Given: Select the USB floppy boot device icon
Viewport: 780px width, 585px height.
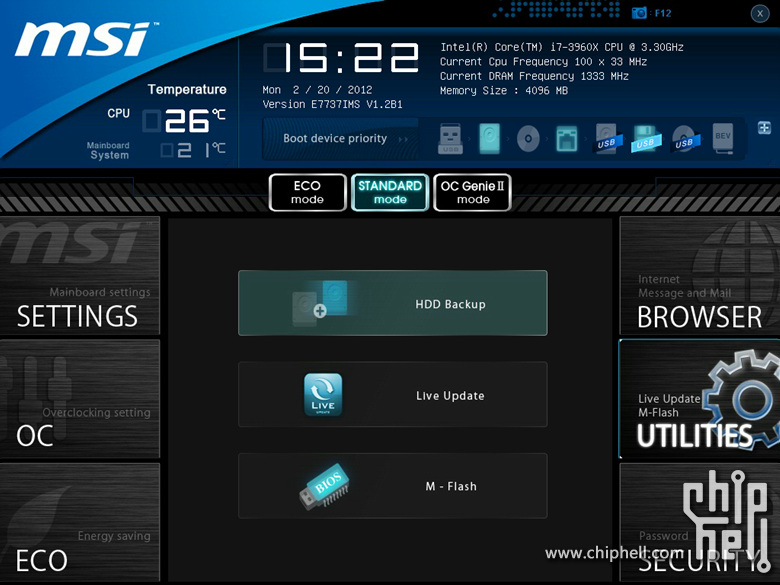Looking at the screenshot, I should coord(646,139).
